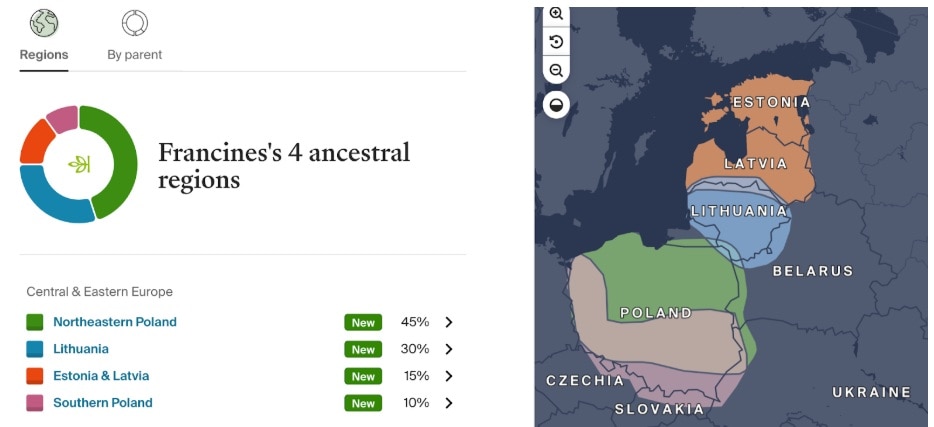Switch to the By parent tab
The width and height of the screenshot is (934, 427).
[134, 55]
